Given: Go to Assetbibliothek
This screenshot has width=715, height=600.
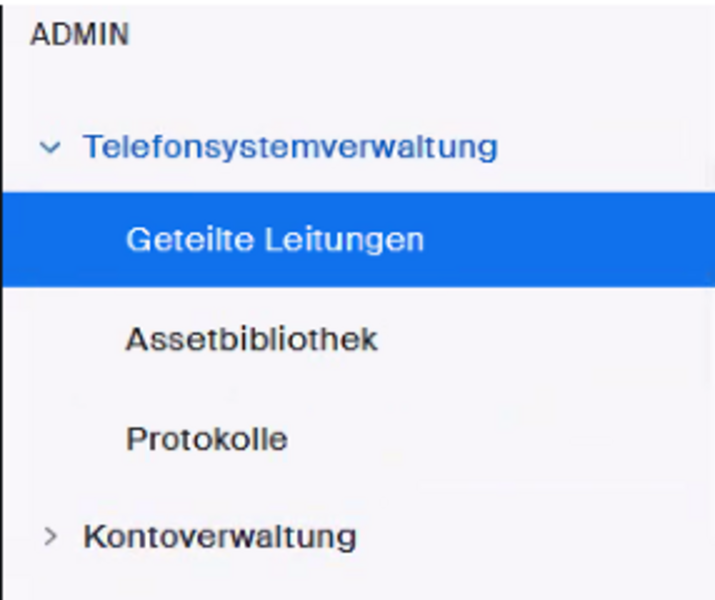Looking at the screenshot, I should pos(251,340).
